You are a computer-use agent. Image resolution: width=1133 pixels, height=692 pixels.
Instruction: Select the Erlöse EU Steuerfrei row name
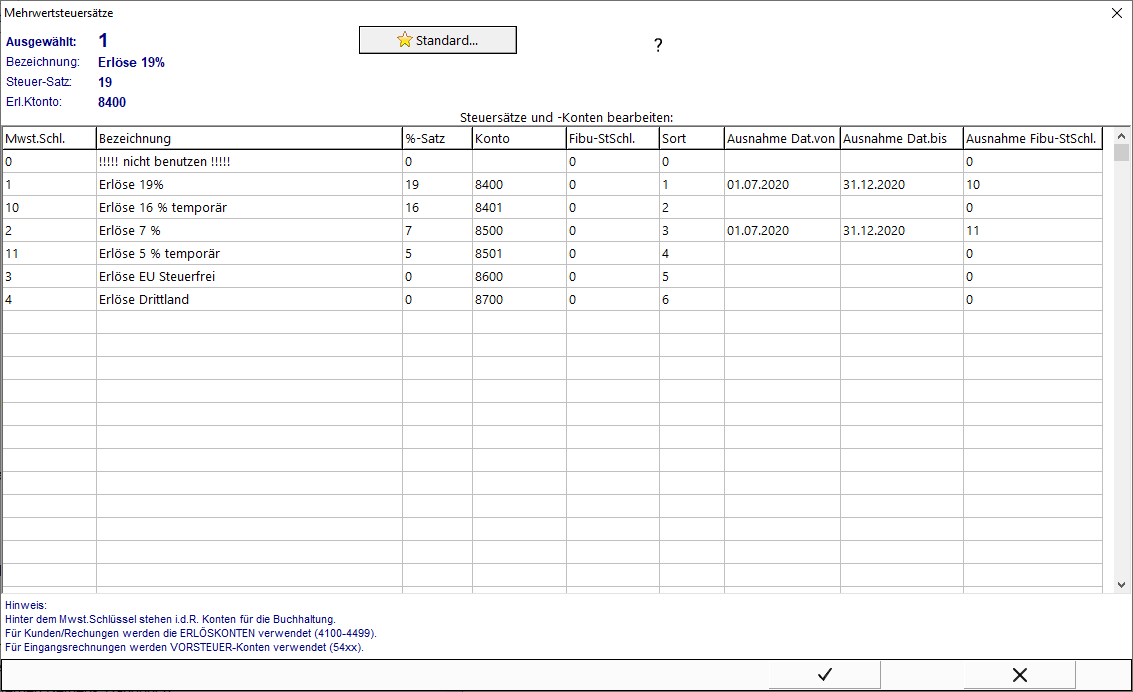[x=249, y=277]
